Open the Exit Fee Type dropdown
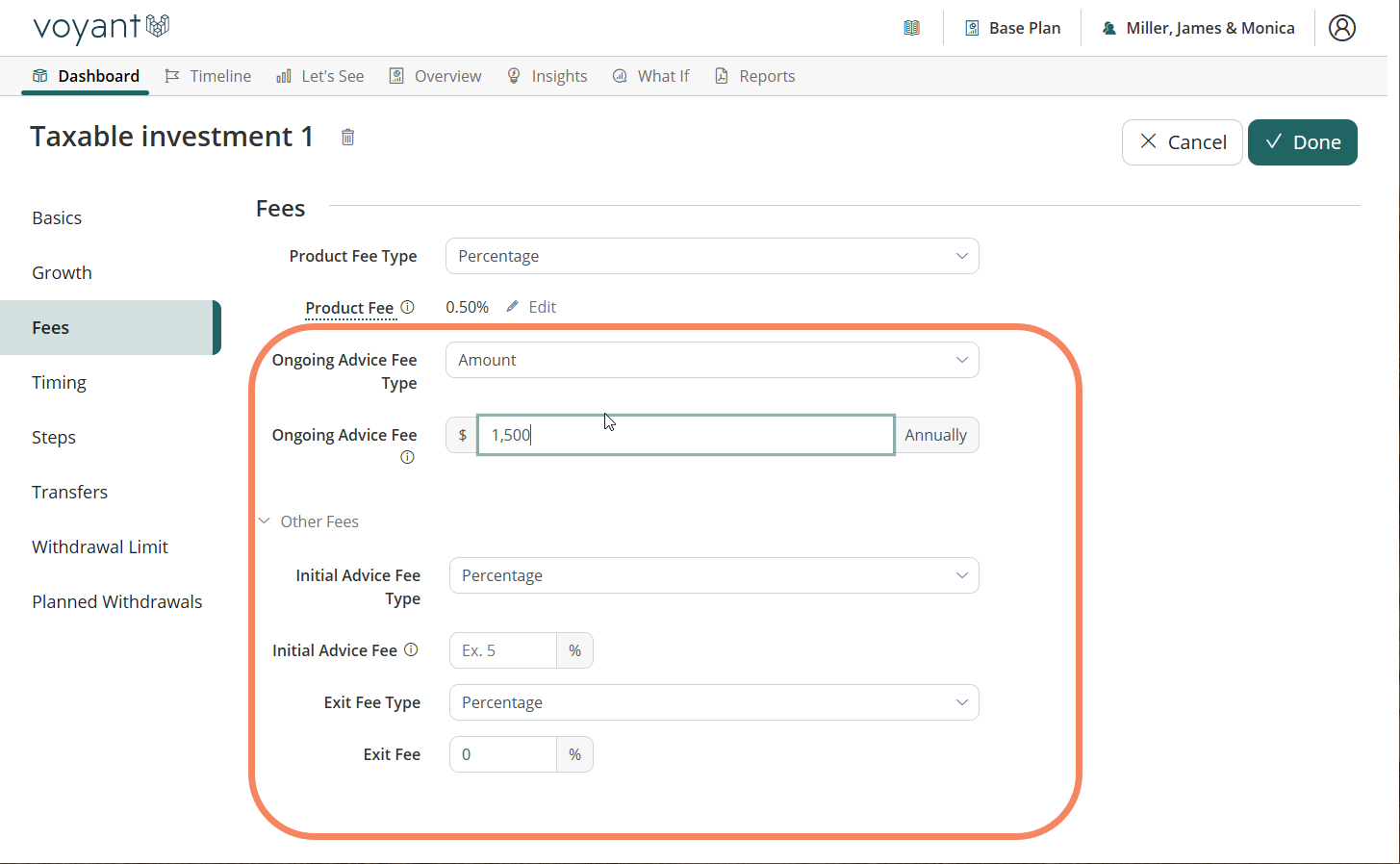Screen dimensions: 1400x864 (x=713, y=702)
